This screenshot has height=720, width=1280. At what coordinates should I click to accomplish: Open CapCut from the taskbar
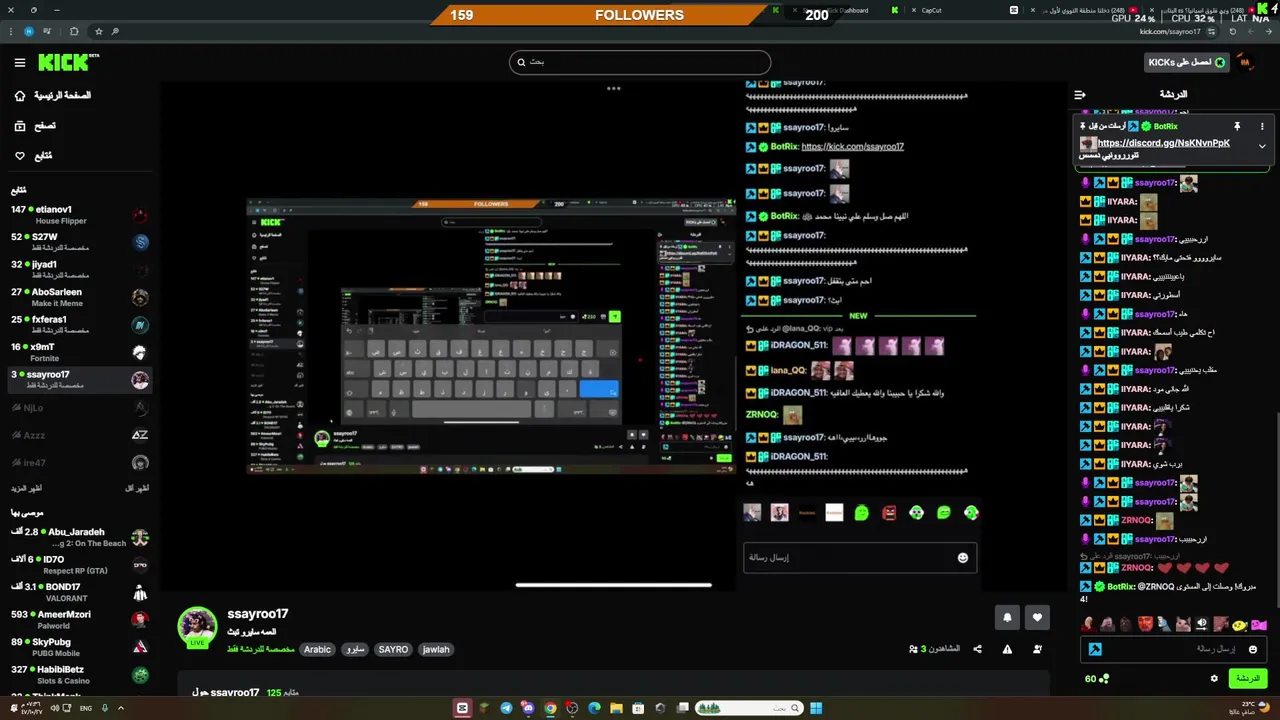click(462, 708)
